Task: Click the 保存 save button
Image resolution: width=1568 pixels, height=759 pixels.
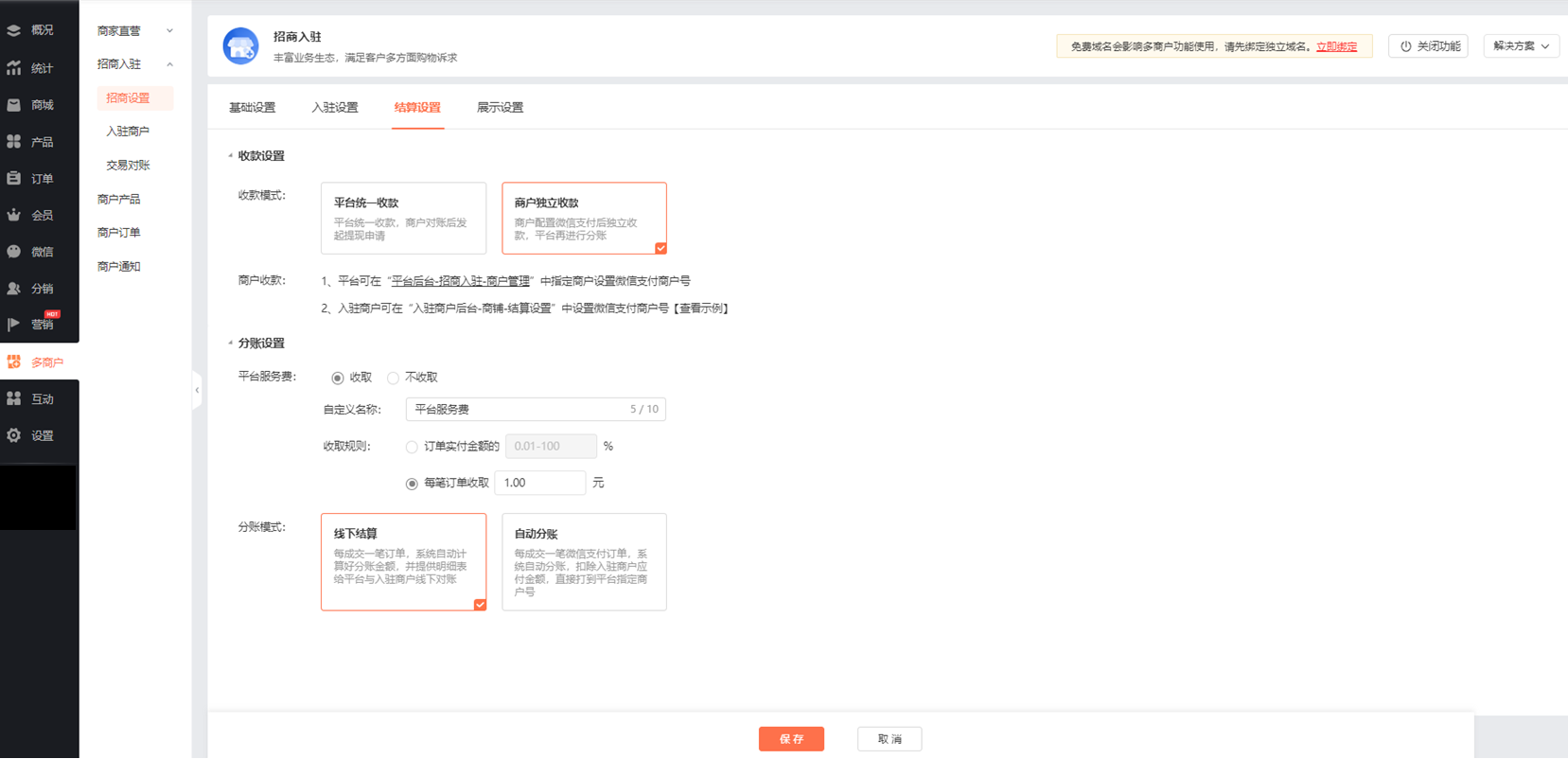Action: 791,739
